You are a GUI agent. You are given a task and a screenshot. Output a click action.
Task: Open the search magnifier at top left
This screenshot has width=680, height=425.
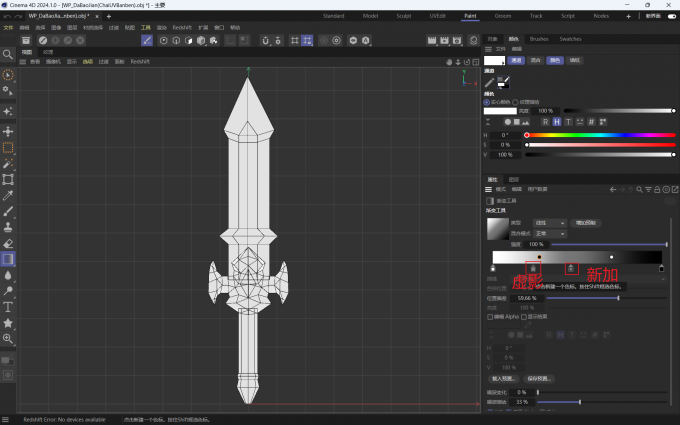point(8,54)
